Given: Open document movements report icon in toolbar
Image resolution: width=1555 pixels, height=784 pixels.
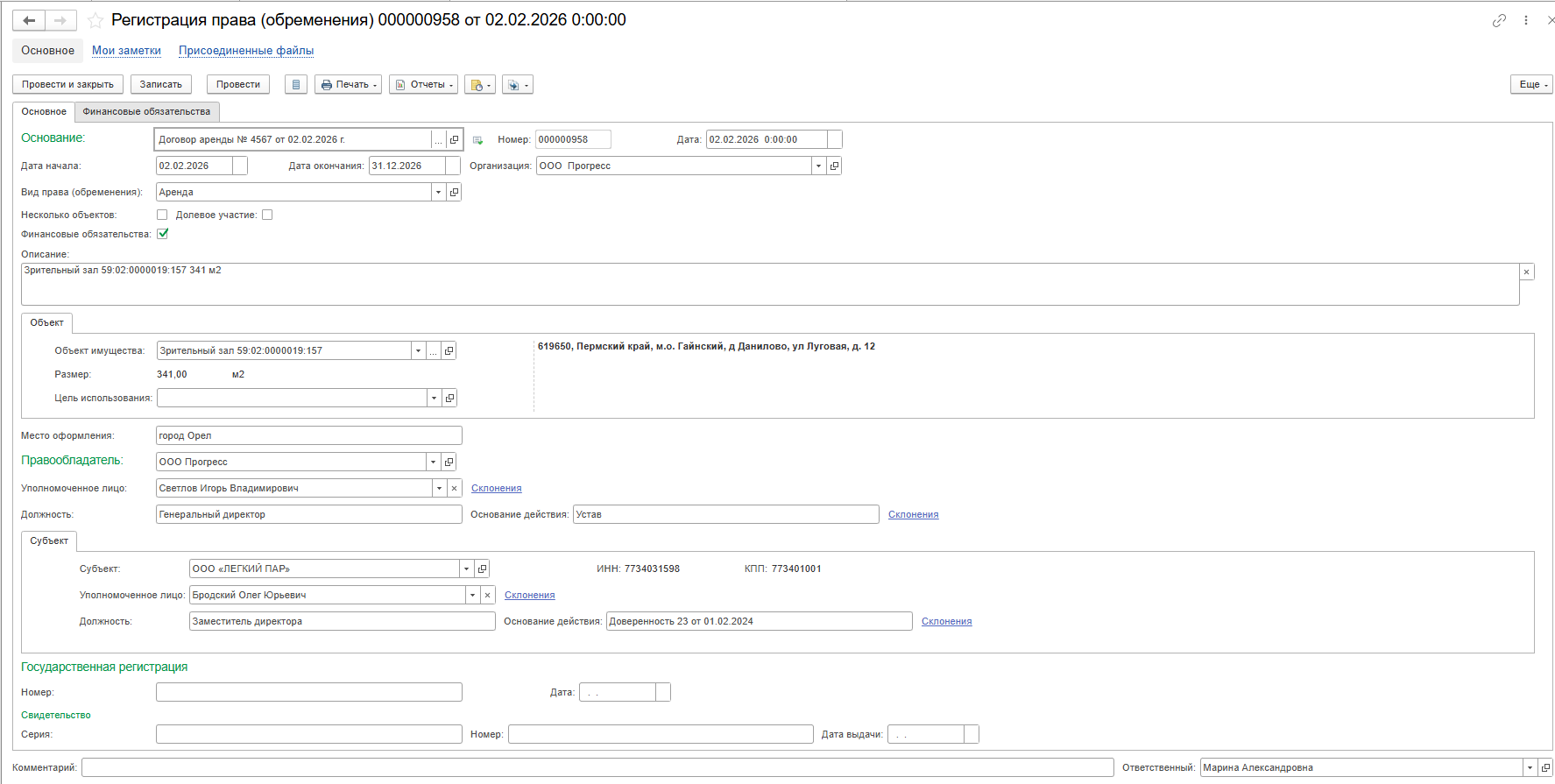Looking at the screenshot, I should (x=296, y=84).
